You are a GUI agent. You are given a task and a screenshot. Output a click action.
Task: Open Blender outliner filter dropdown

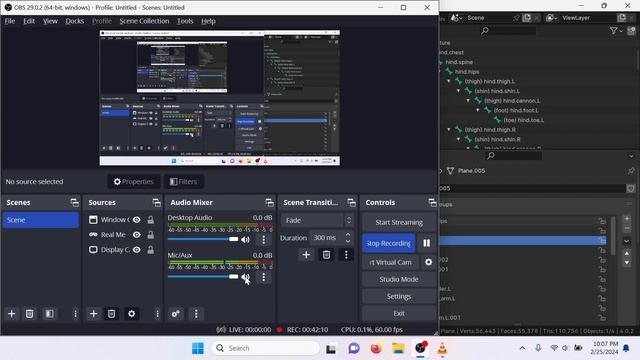click(x=616, y=31)
